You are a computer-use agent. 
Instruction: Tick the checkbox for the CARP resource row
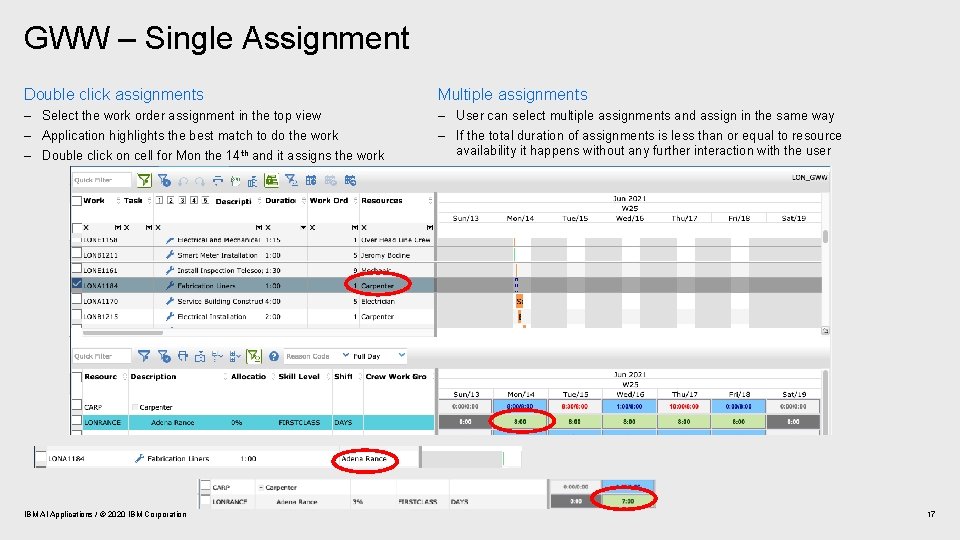pos(77,405)
